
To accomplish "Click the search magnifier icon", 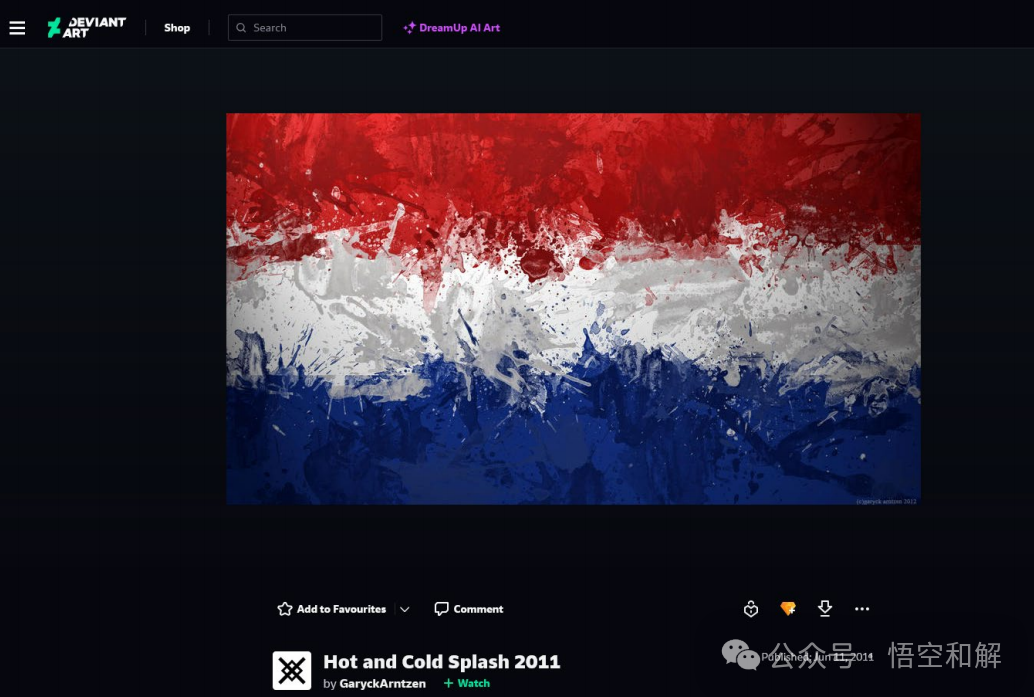I will point(241,28).
